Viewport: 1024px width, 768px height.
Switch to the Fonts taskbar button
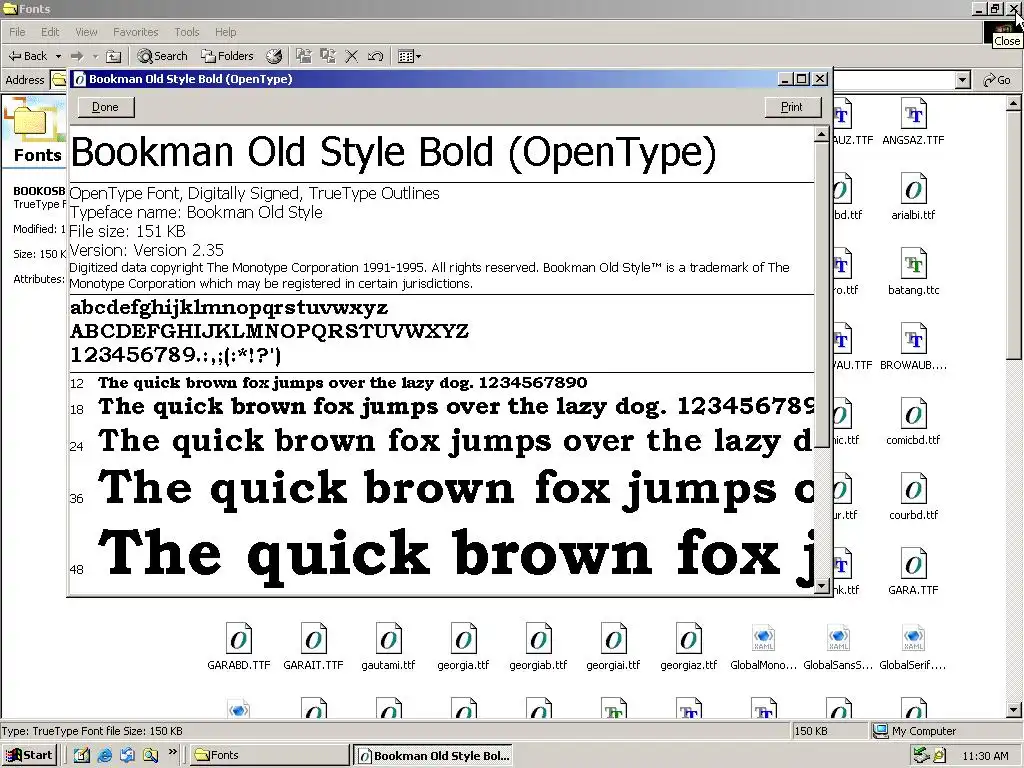point(270,755)
